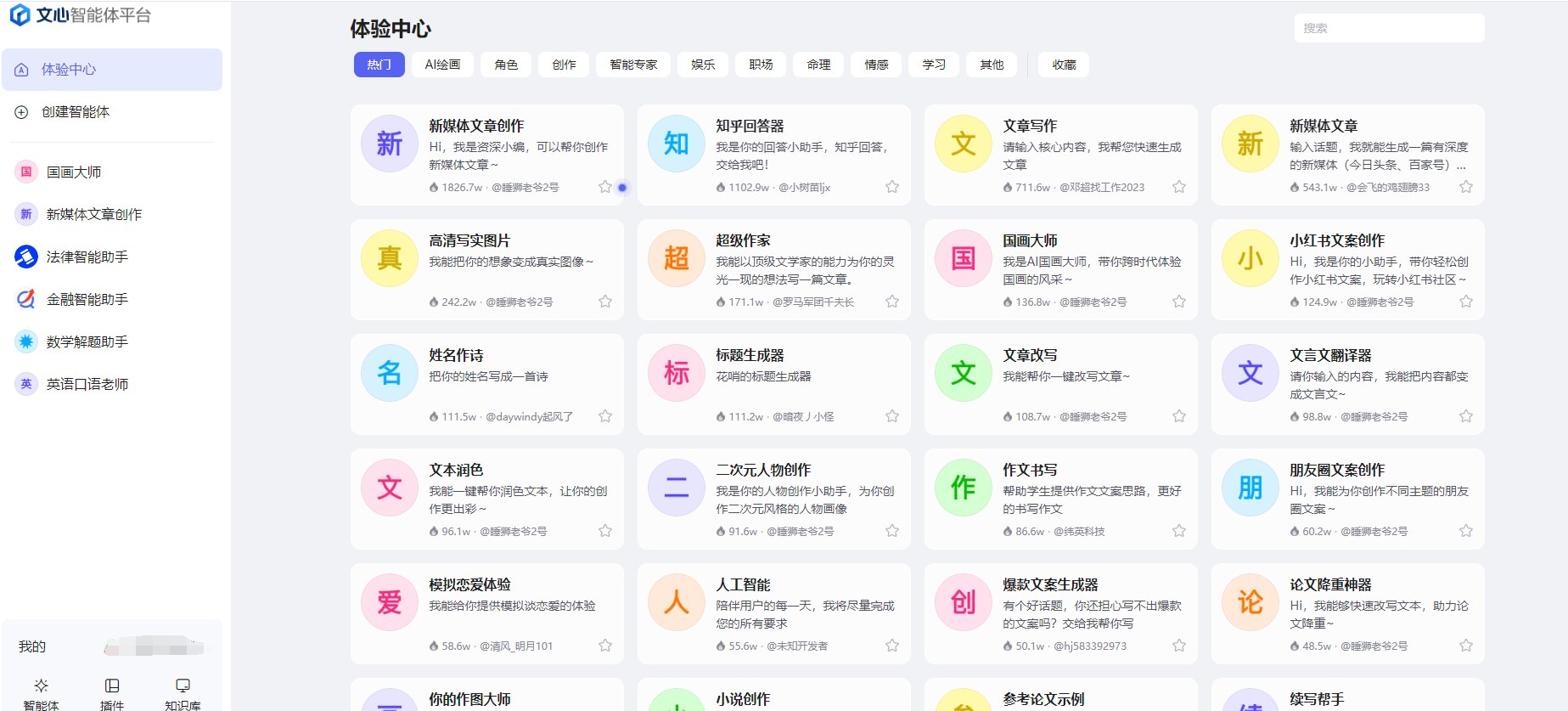Click the 二次元人物创作 avatar icon

coord(677,488)
